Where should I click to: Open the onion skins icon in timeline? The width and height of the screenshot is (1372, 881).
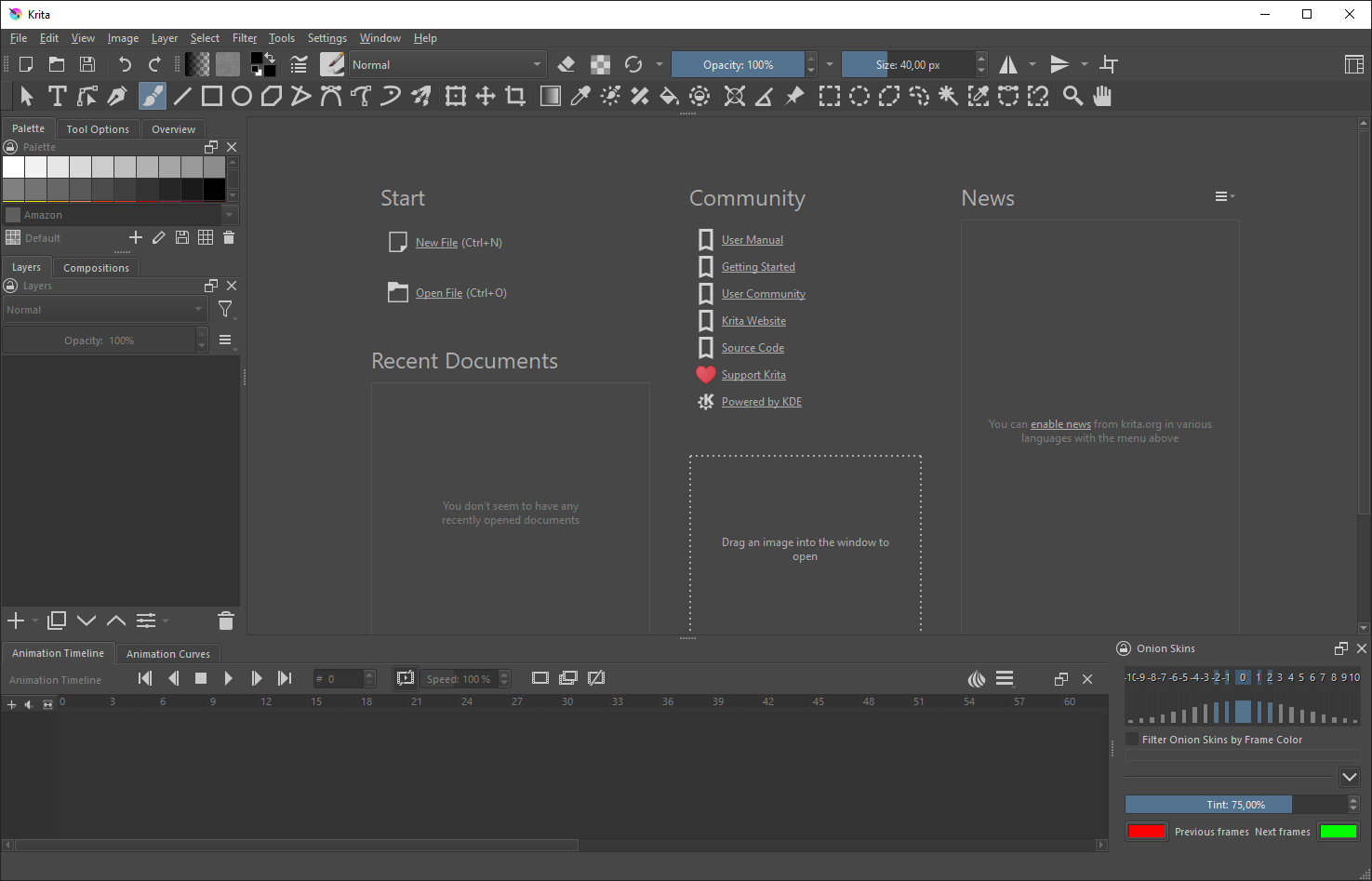(977, 679)
